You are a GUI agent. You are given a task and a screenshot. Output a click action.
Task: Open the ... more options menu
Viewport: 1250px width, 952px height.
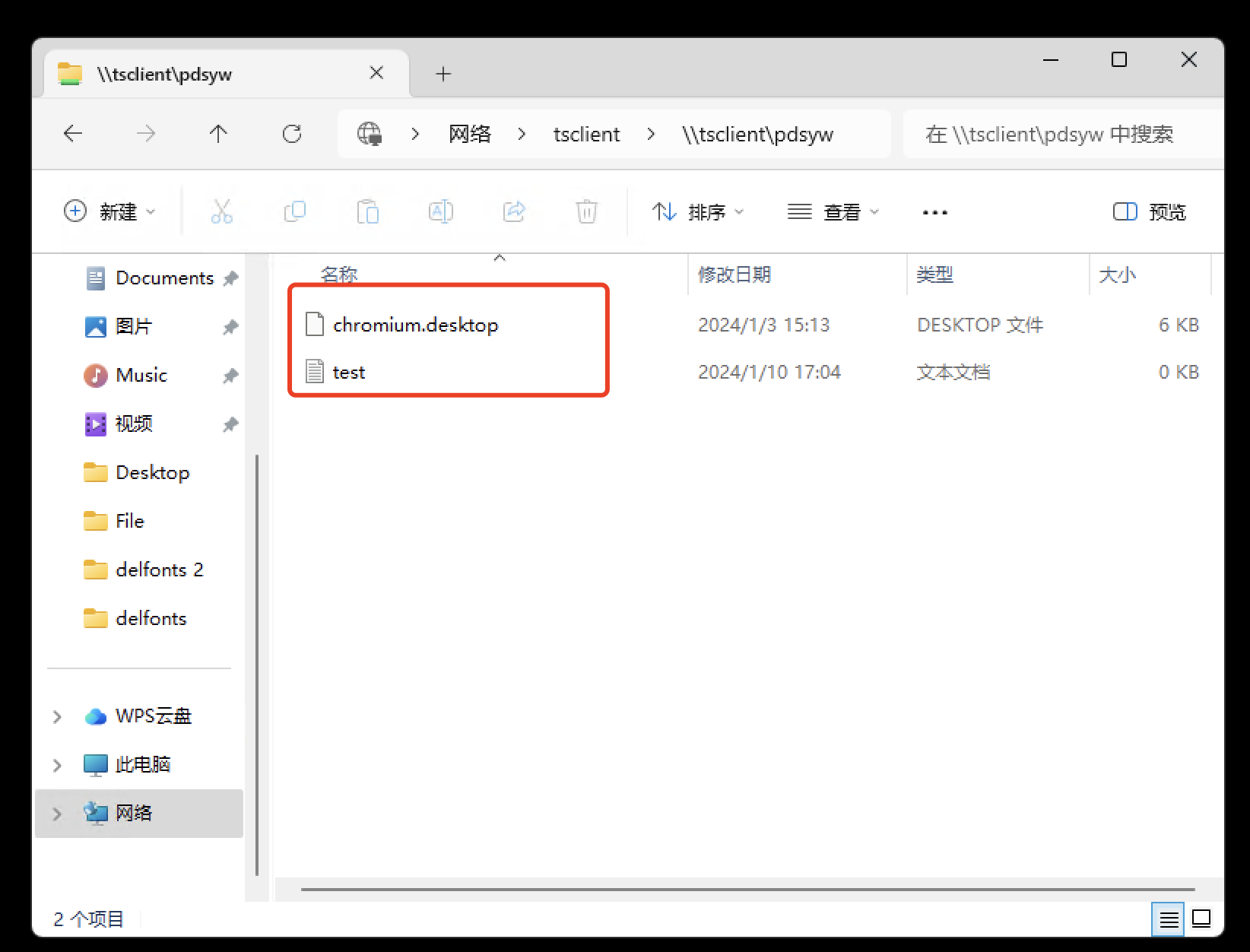tap(934, 211)
